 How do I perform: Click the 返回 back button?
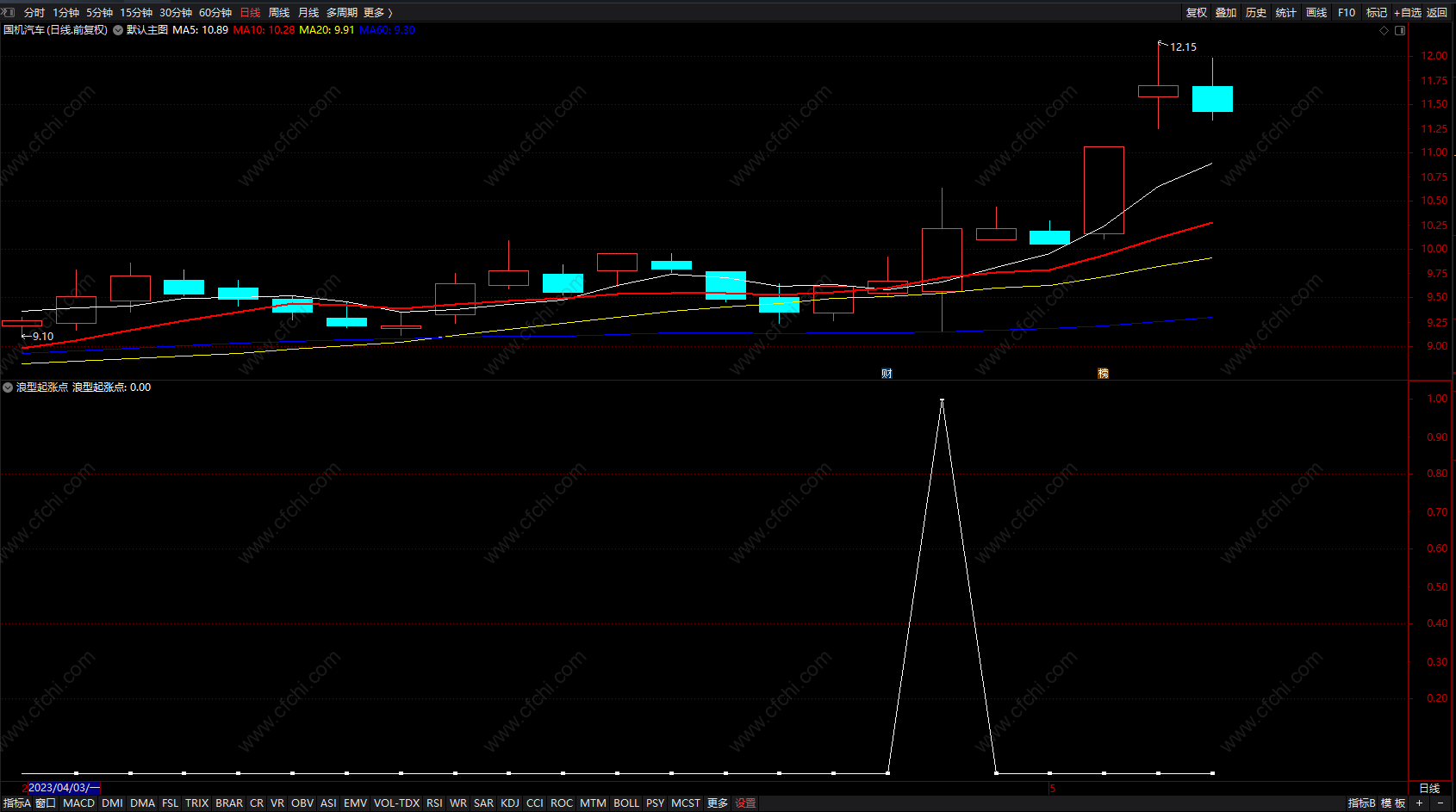(1437, 13)
